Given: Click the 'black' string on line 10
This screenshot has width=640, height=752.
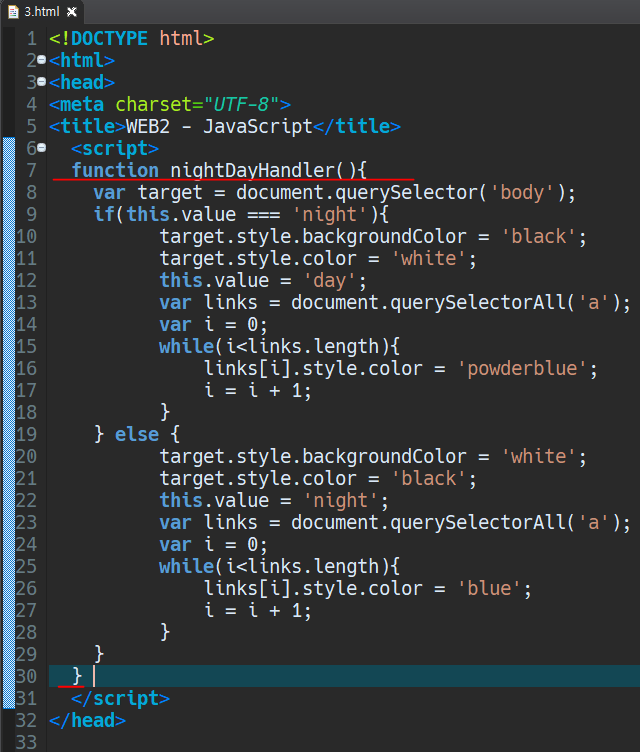Looking at the screenshot, I should 539,236.
